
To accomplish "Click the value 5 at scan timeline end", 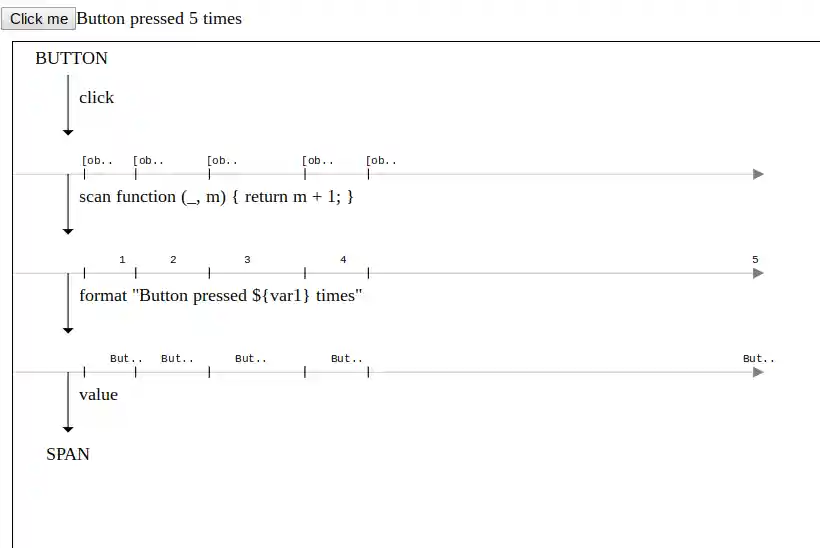I will point(755,260).
